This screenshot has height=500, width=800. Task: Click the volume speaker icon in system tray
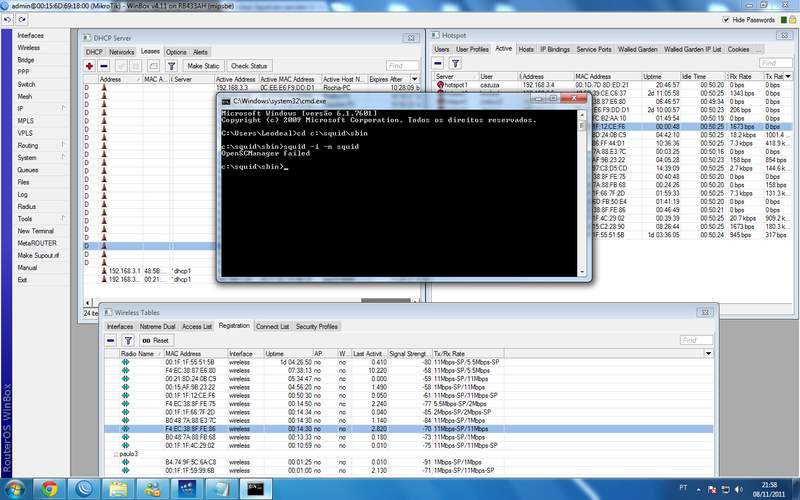point(738,489)
